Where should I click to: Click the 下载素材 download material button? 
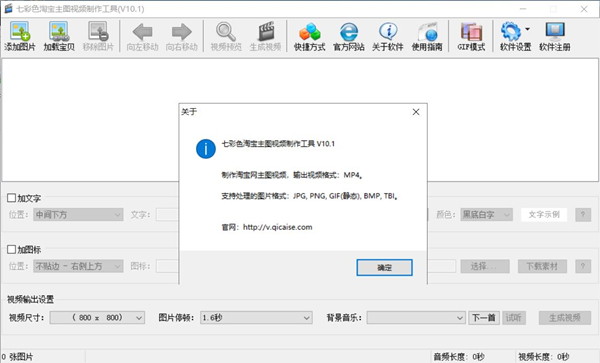pos(542,266)
